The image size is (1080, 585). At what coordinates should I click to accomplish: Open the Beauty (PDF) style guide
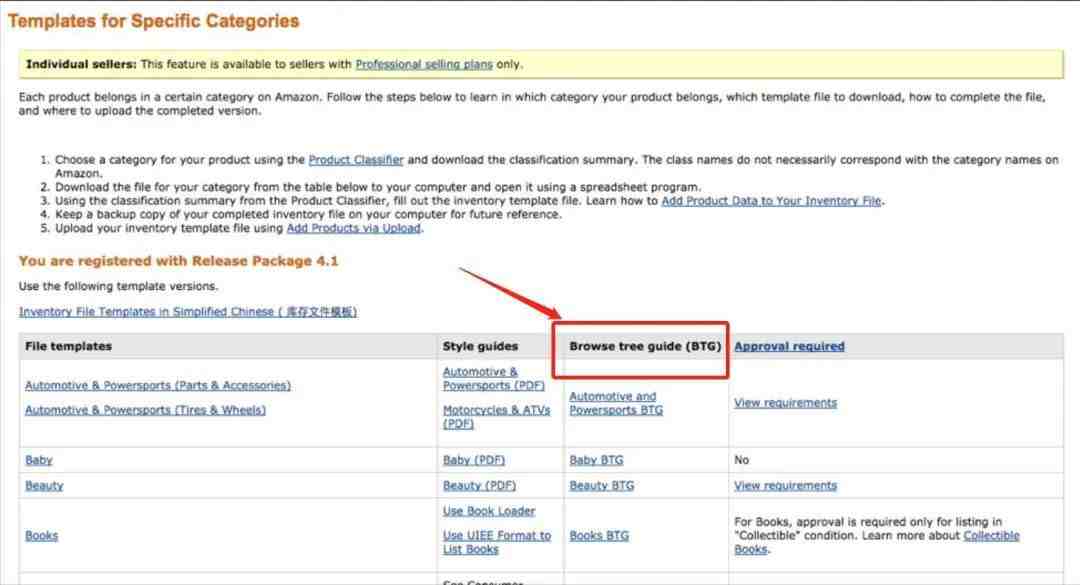click(479, 486)
